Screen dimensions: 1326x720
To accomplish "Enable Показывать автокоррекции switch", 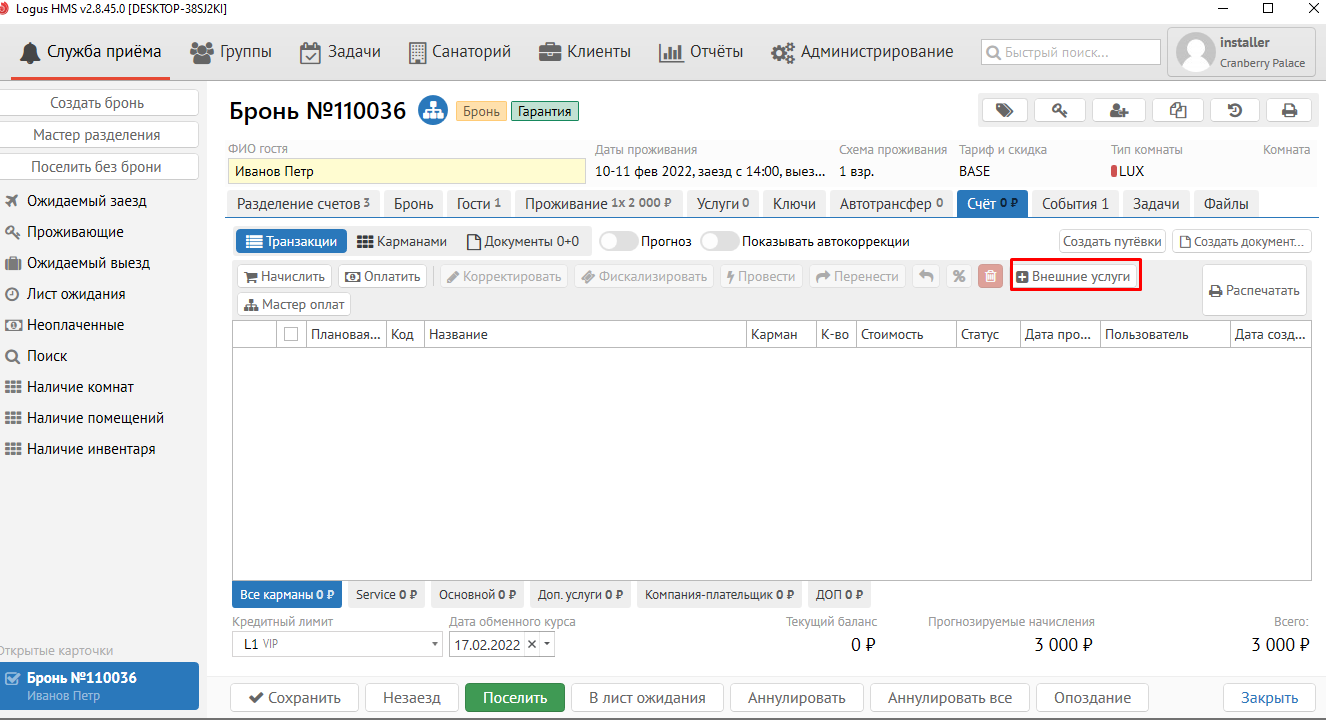I will click(719, 241).
